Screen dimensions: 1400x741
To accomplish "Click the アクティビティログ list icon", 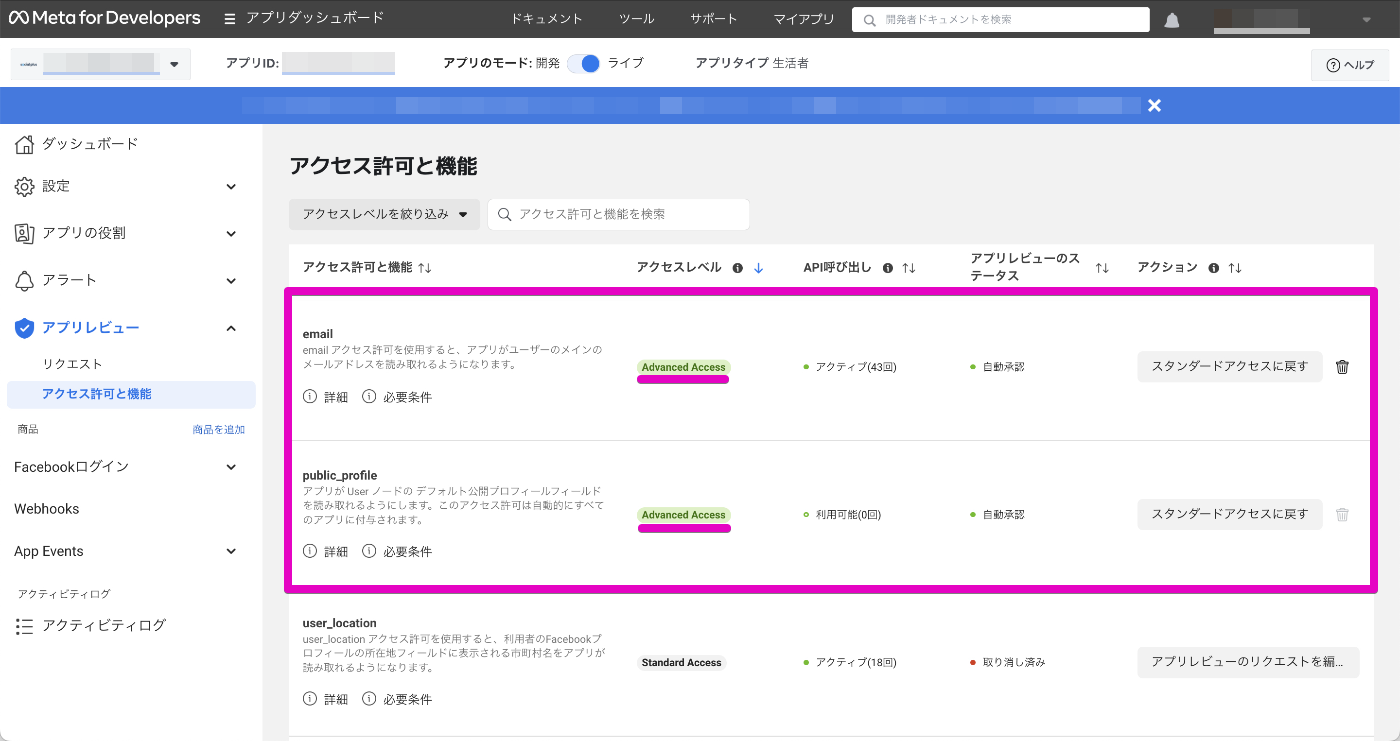I will pos(25,626).
